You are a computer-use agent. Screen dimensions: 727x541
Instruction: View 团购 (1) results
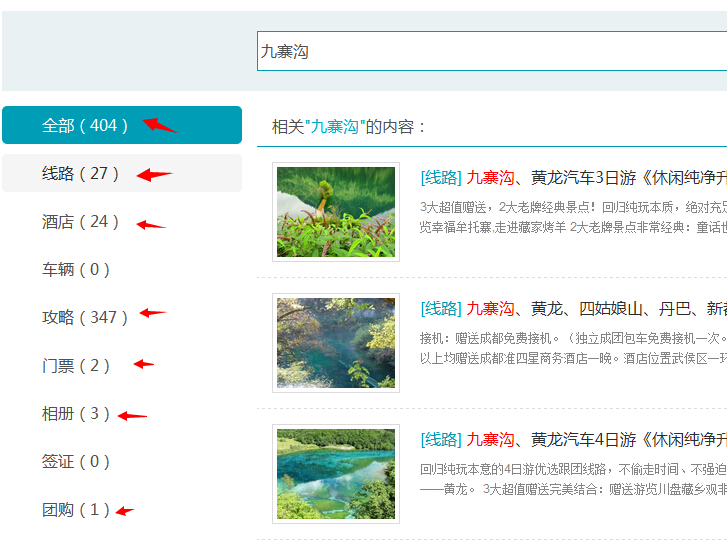(76, 510)
